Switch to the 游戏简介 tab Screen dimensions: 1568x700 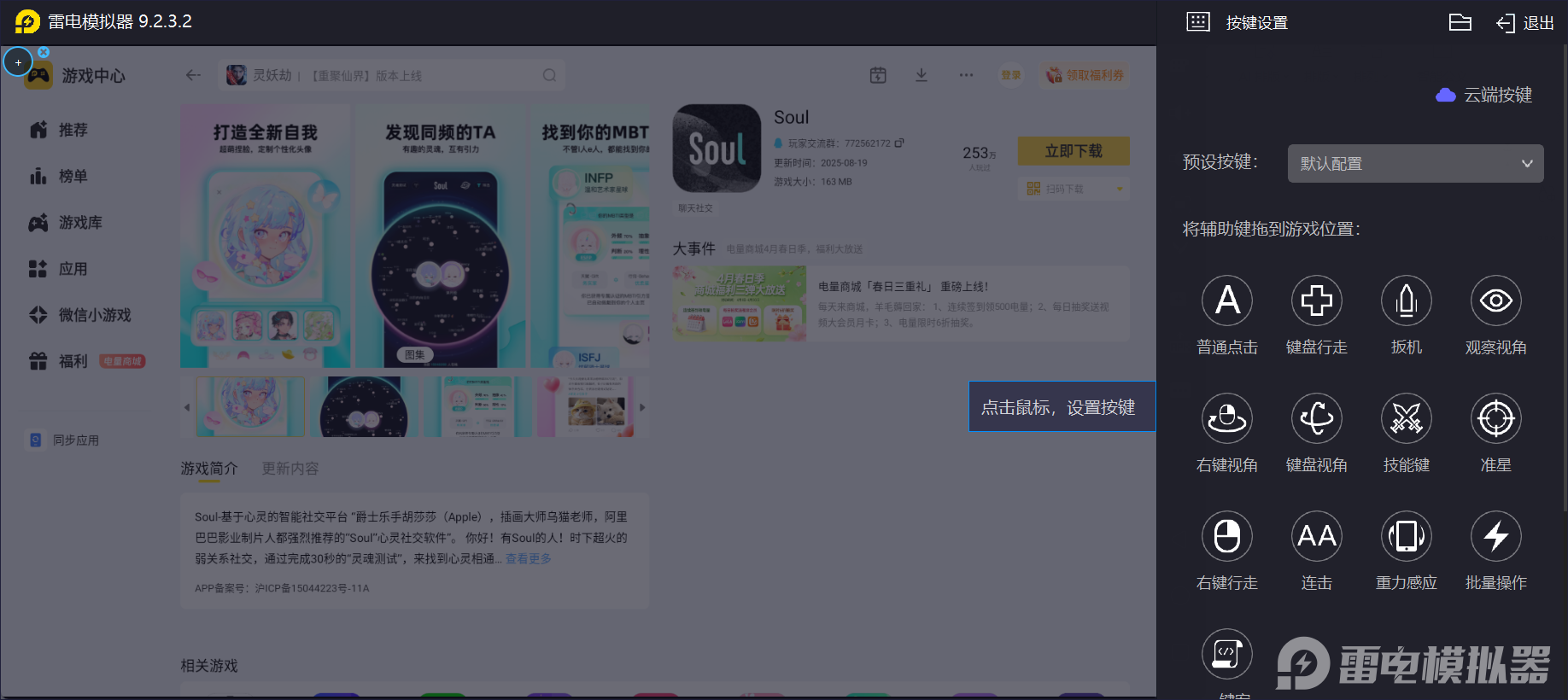pos(209,469)
